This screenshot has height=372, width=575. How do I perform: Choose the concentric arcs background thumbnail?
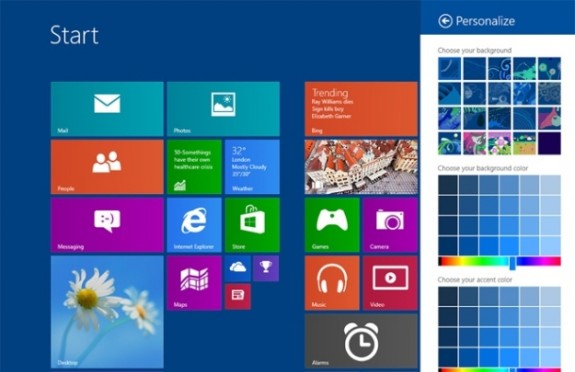click(524, 118)
